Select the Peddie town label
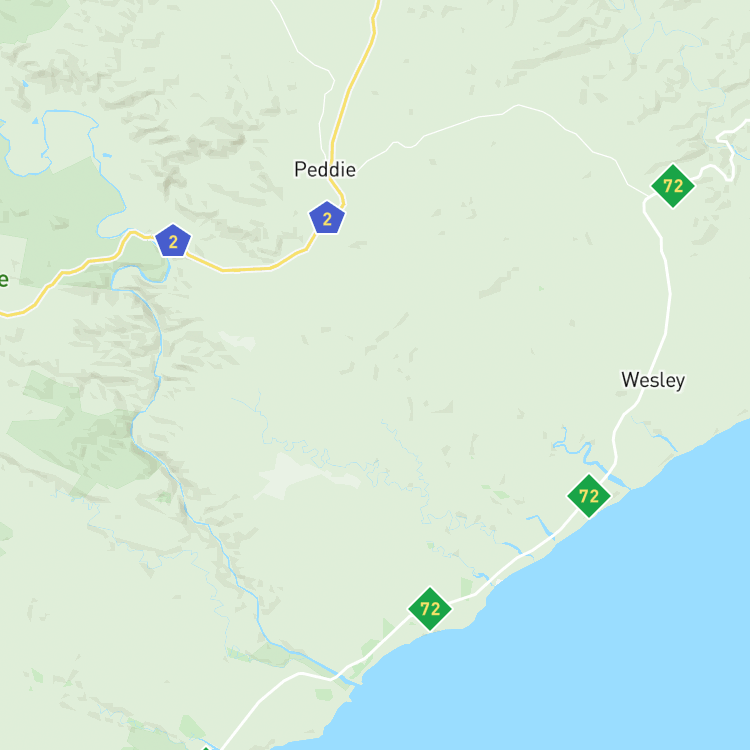The width and height of the screenshot is (750, 750). [325, 169]
